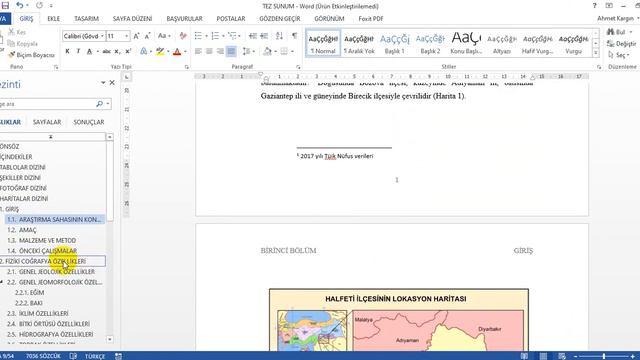Align text to the left

(198, 51)
